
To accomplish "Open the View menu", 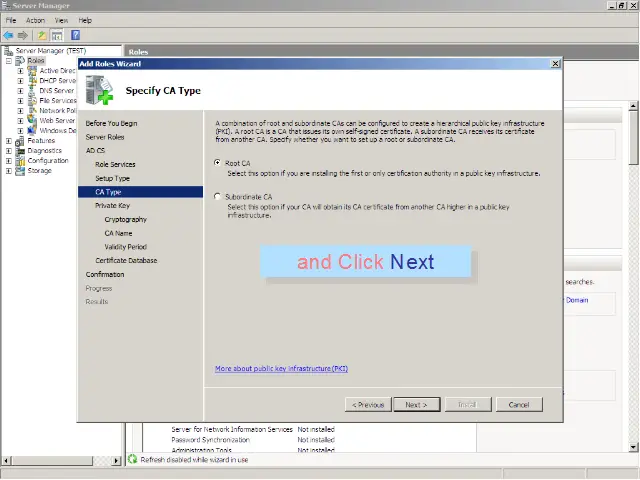I will tap(62, 20).
